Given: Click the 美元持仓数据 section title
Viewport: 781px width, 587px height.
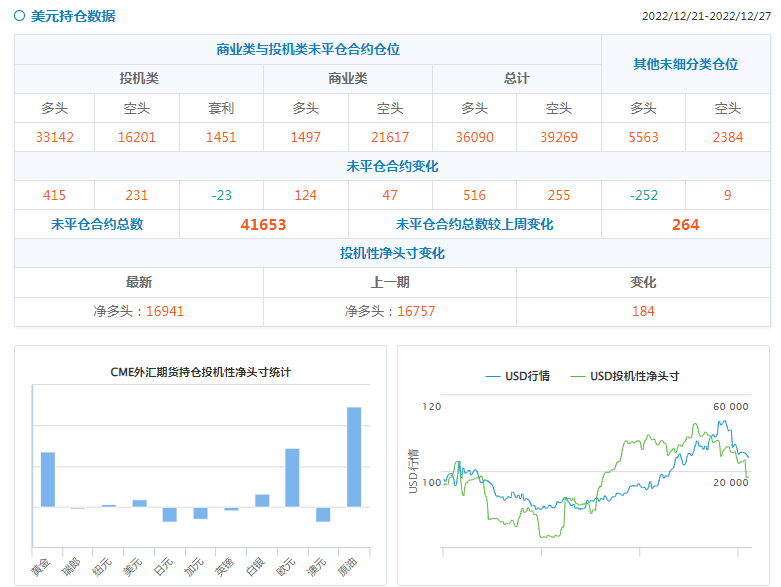Looking at the screenshot, I should [x=73, y=16].
